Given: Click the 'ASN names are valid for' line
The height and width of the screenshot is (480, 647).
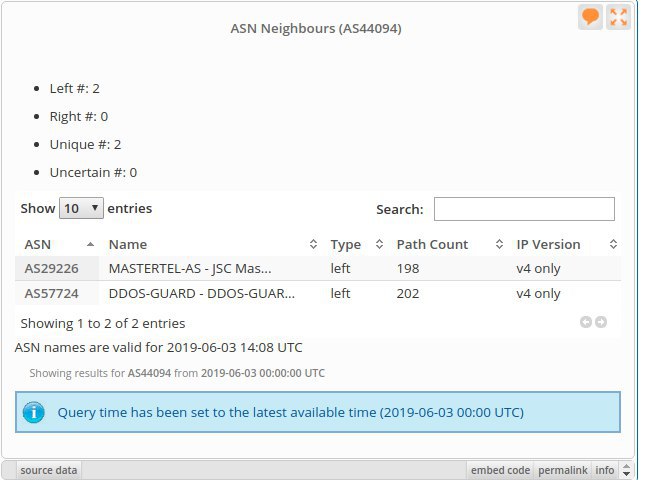Looking at the screenshot, I should [x=158, y=348].
